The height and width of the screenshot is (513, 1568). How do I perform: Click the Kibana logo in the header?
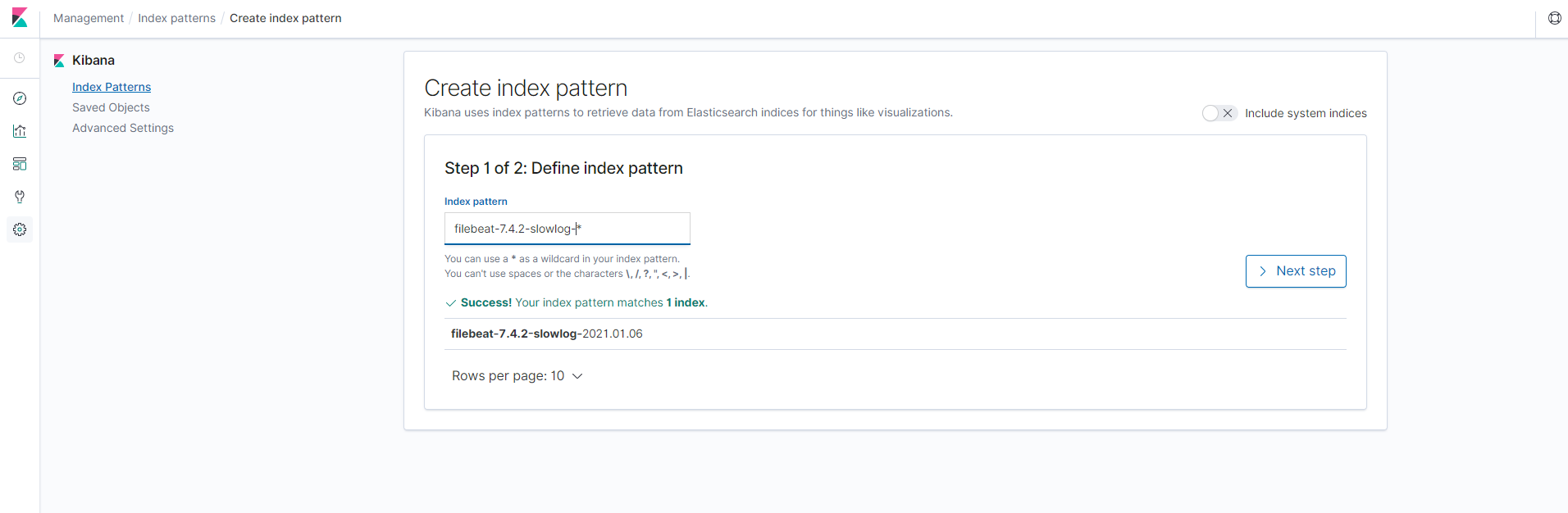[x=20, y=18]
